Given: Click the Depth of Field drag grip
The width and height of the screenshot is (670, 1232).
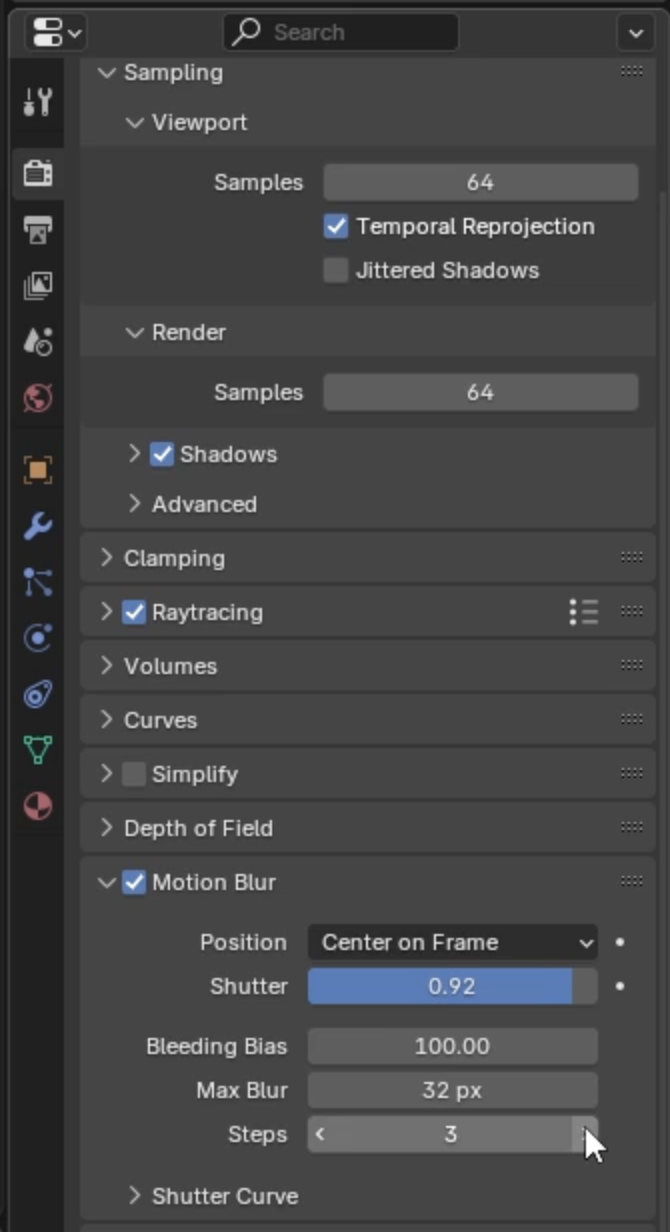Looking at the screenshot, I should (631, 828).
